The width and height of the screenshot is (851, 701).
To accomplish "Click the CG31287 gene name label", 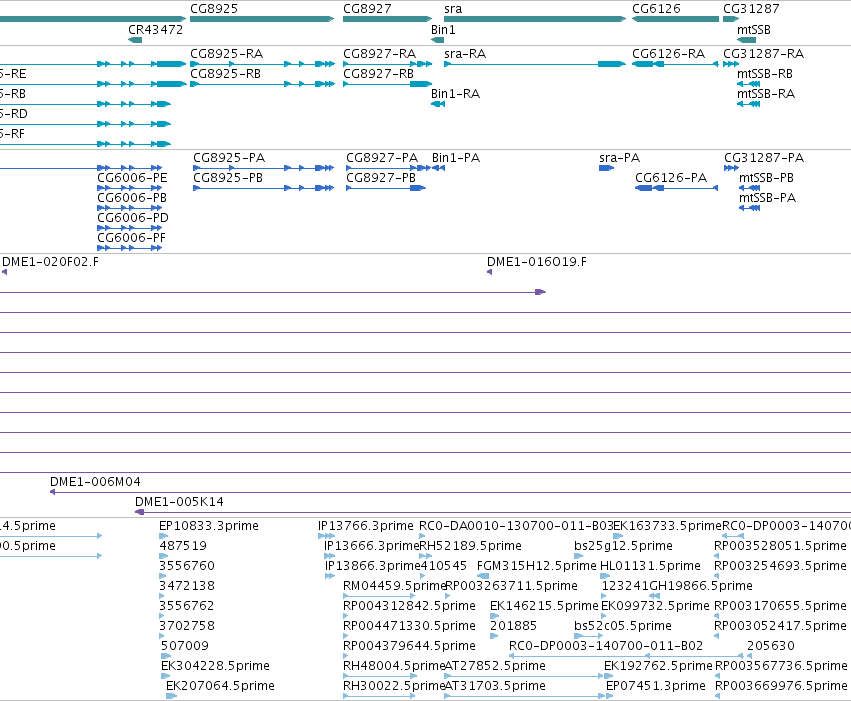I will pyautogui.click(x=751, y=9).
